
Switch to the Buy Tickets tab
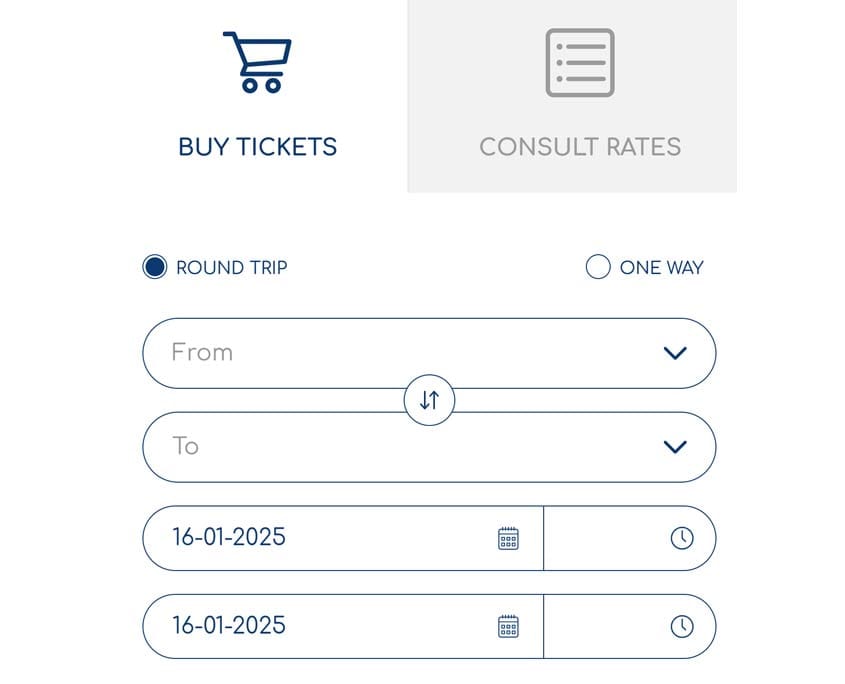[258, 96]
